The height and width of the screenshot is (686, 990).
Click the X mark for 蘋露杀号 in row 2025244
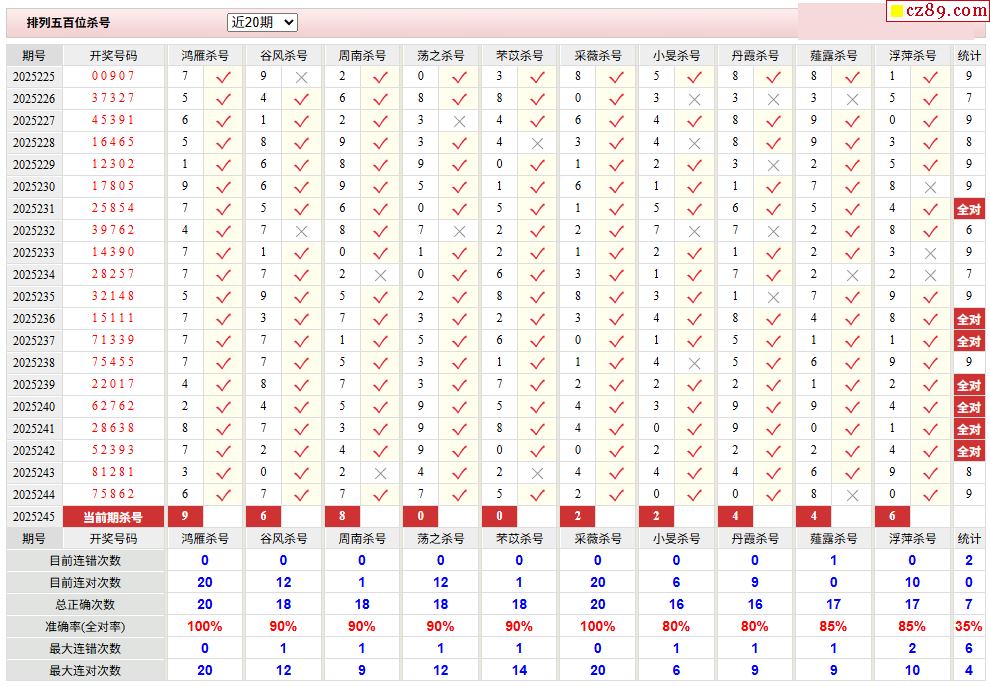pos(852,496)
